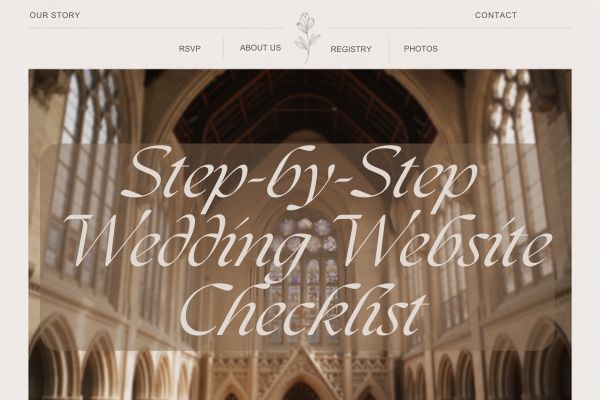Open the ABOUT US menu item
600x400 pixels.
(260, 48)
